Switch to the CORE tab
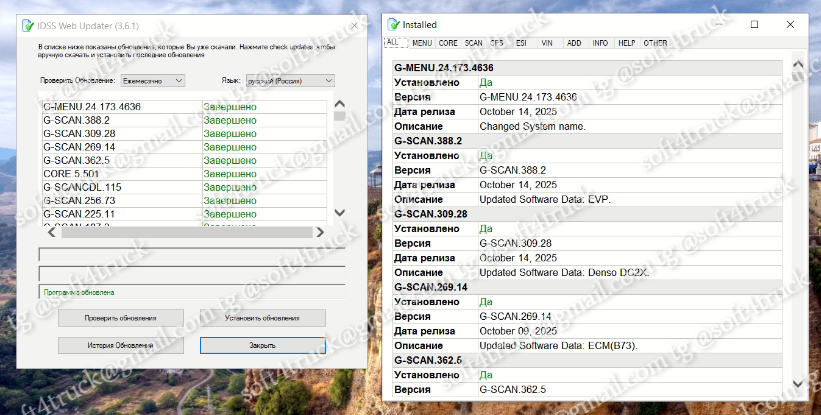 click(x=448, y=43)
